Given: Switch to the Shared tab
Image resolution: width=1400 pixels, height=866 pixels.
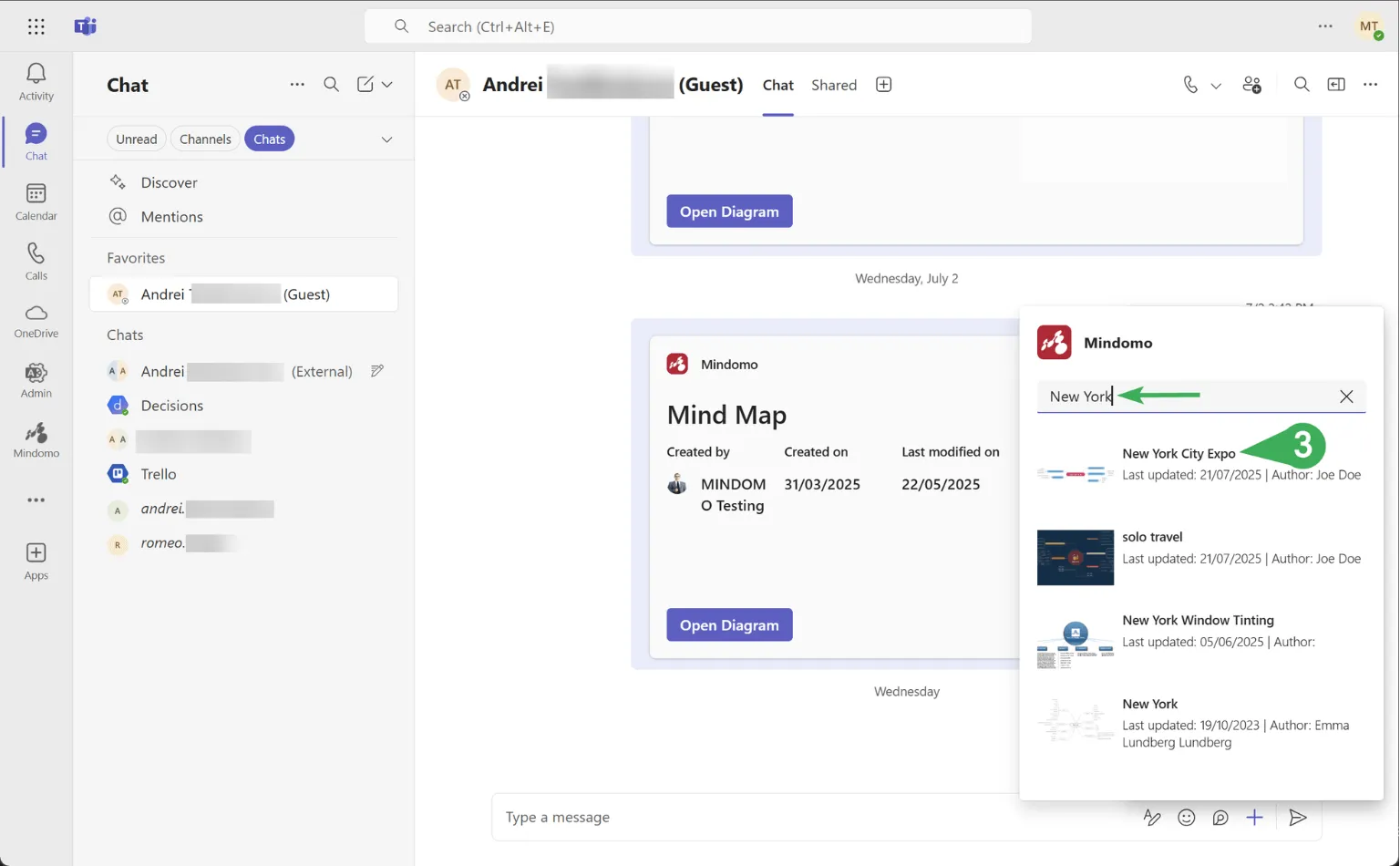Looking at the screenshot, I should pyautogui.click(x=833, y=85).
